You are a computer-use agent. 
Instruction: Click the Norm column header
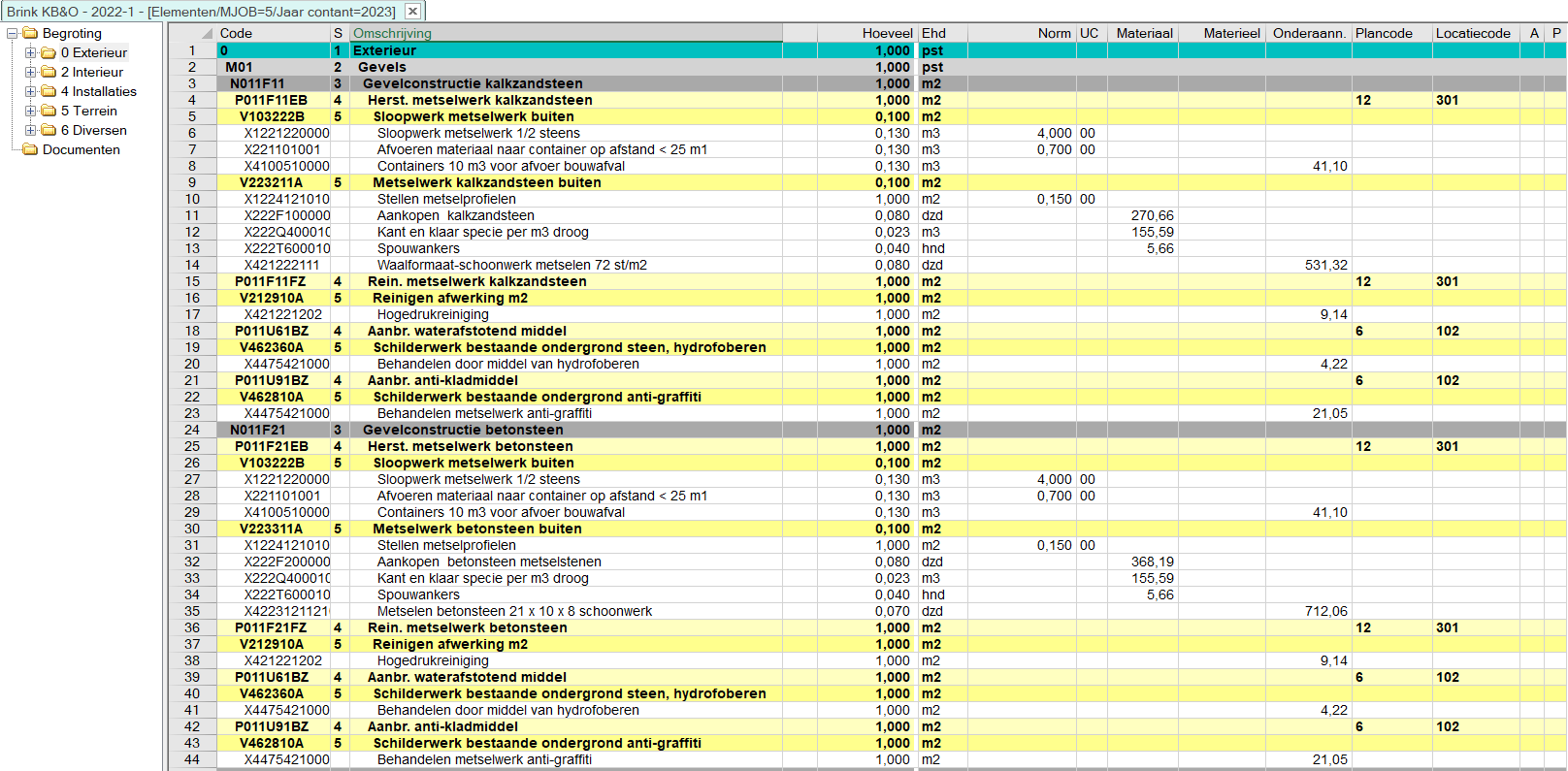tap(1021, 33)
